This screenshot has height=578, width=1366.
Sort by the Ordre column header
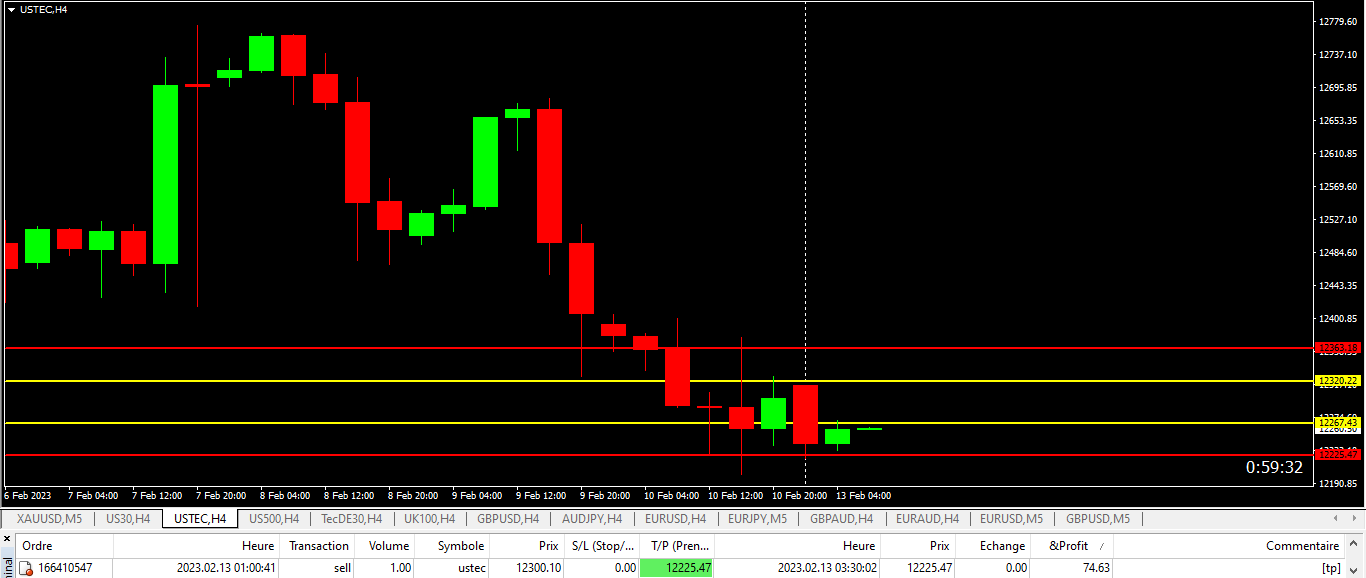tap(64, 546)
